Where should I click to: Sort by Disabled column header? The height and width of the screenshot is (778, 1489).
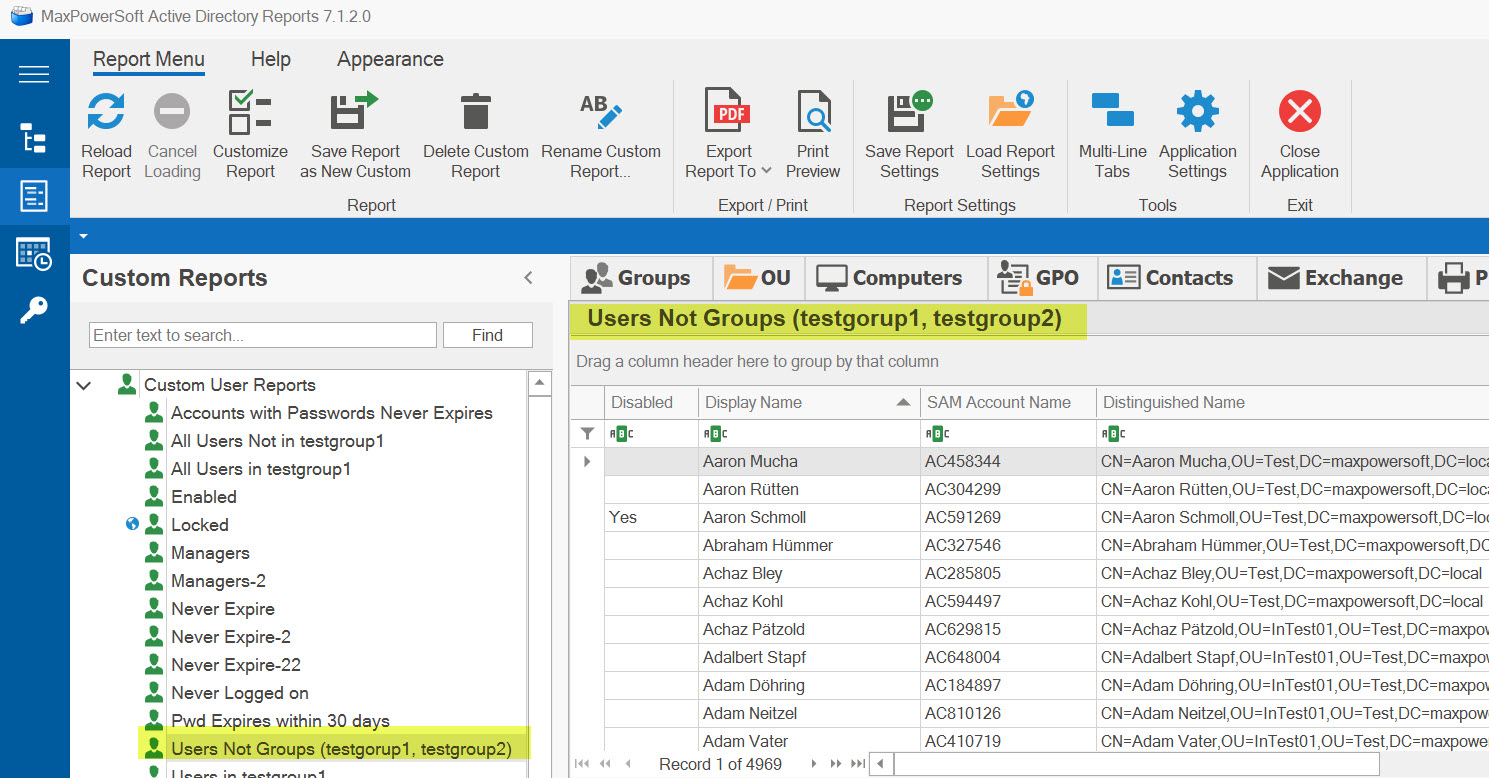[x=651, y=403]
